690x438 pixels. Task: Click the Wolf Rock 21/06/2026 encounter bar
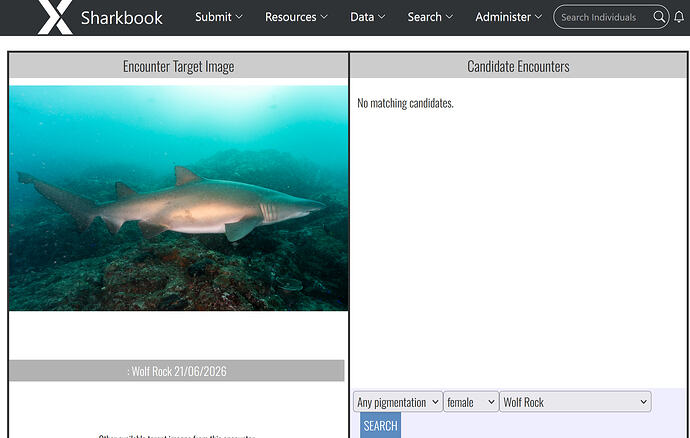pos(176,371)
